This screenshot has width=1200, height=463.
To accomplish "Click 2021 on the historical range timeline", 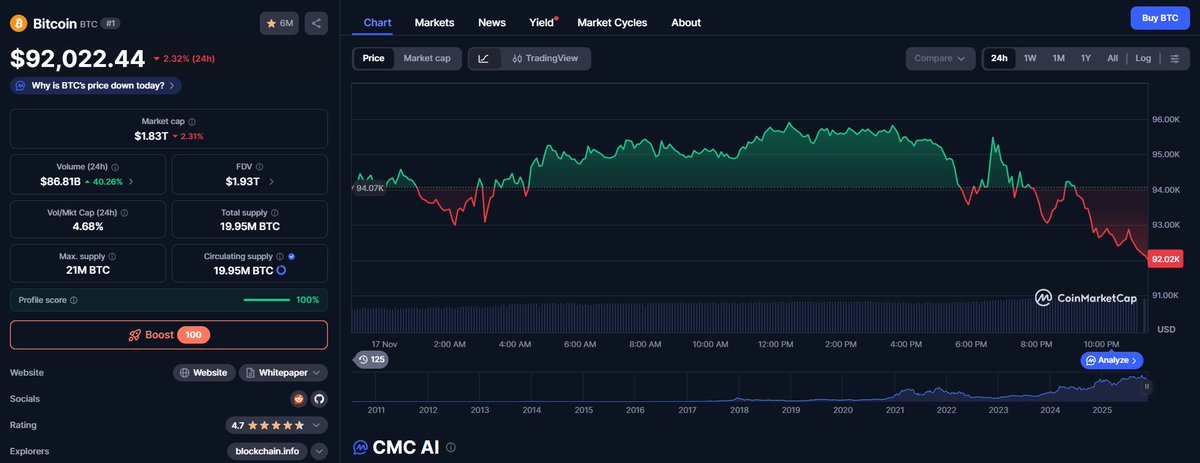I will click(895, 410).
